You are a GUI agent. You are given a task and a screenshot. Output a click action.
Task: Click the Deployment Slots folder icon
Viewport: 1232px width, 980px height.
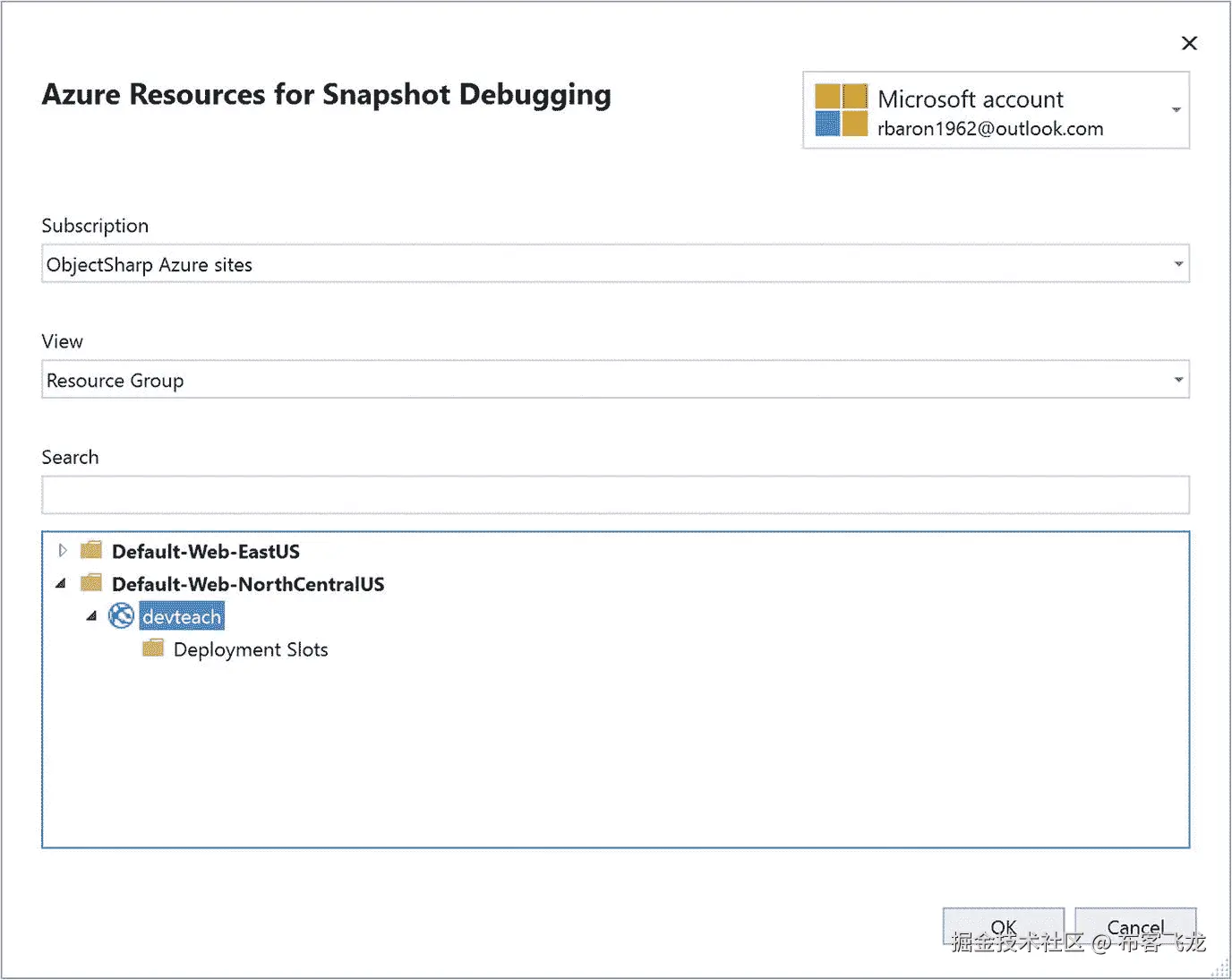[153, 649]
